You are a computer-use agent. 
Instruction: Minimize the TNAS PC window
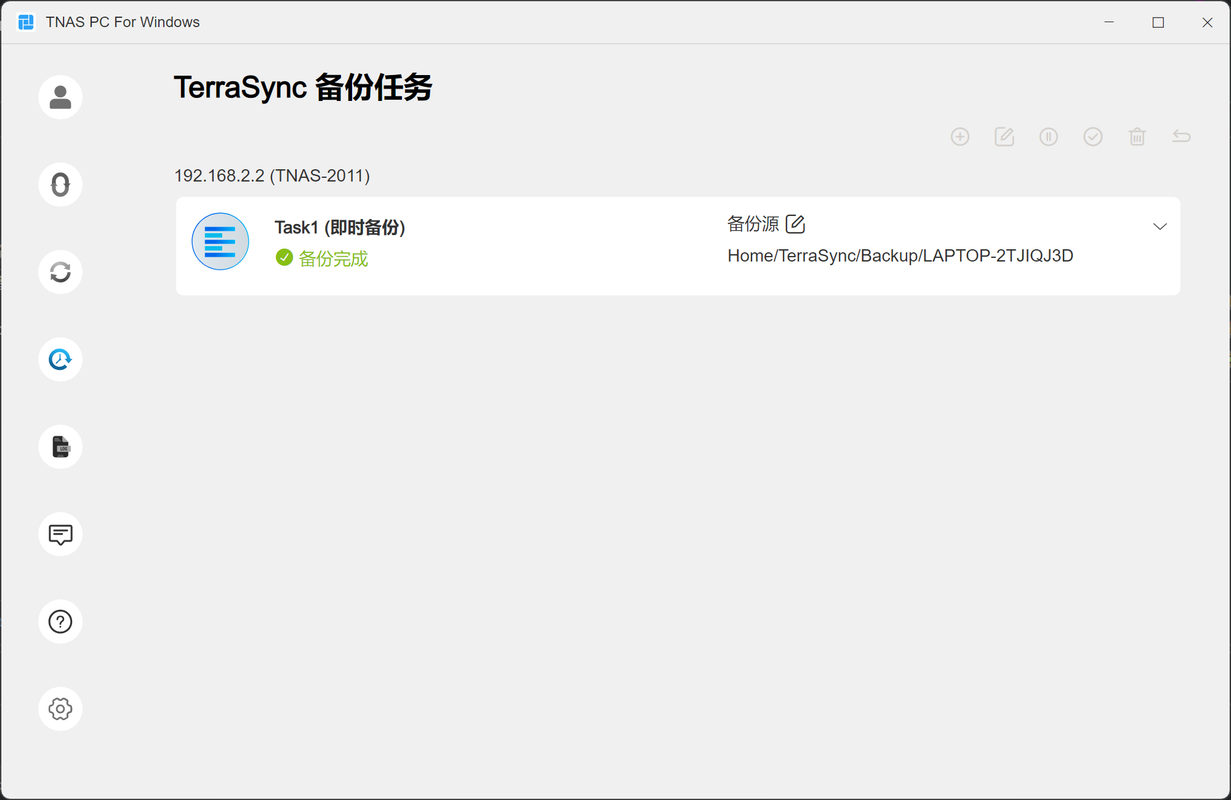(x=1109, y=22)
